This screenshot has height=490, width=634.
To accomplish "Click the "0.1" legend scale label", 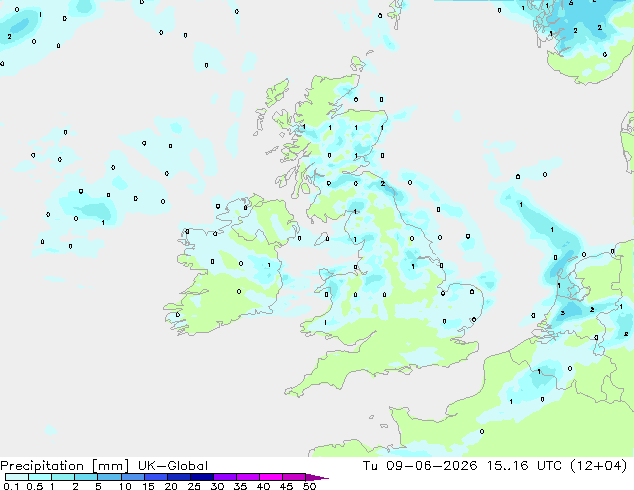I will tap(11, 486).
